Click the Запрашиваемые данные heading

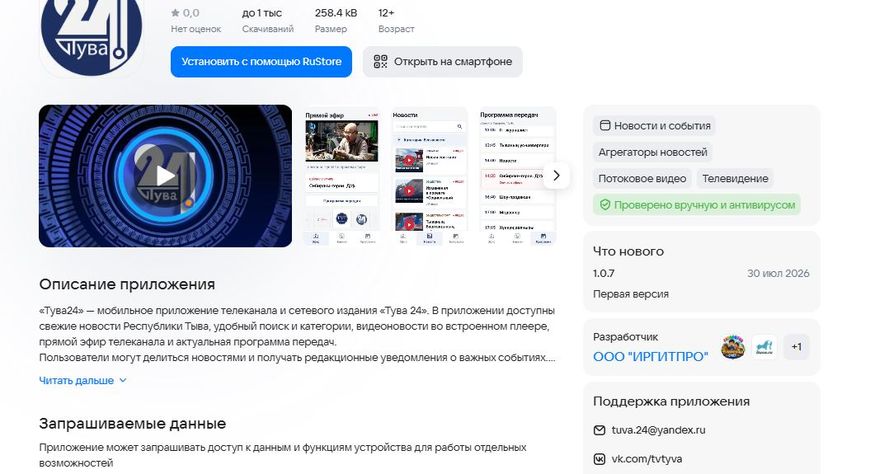[133, 423]
